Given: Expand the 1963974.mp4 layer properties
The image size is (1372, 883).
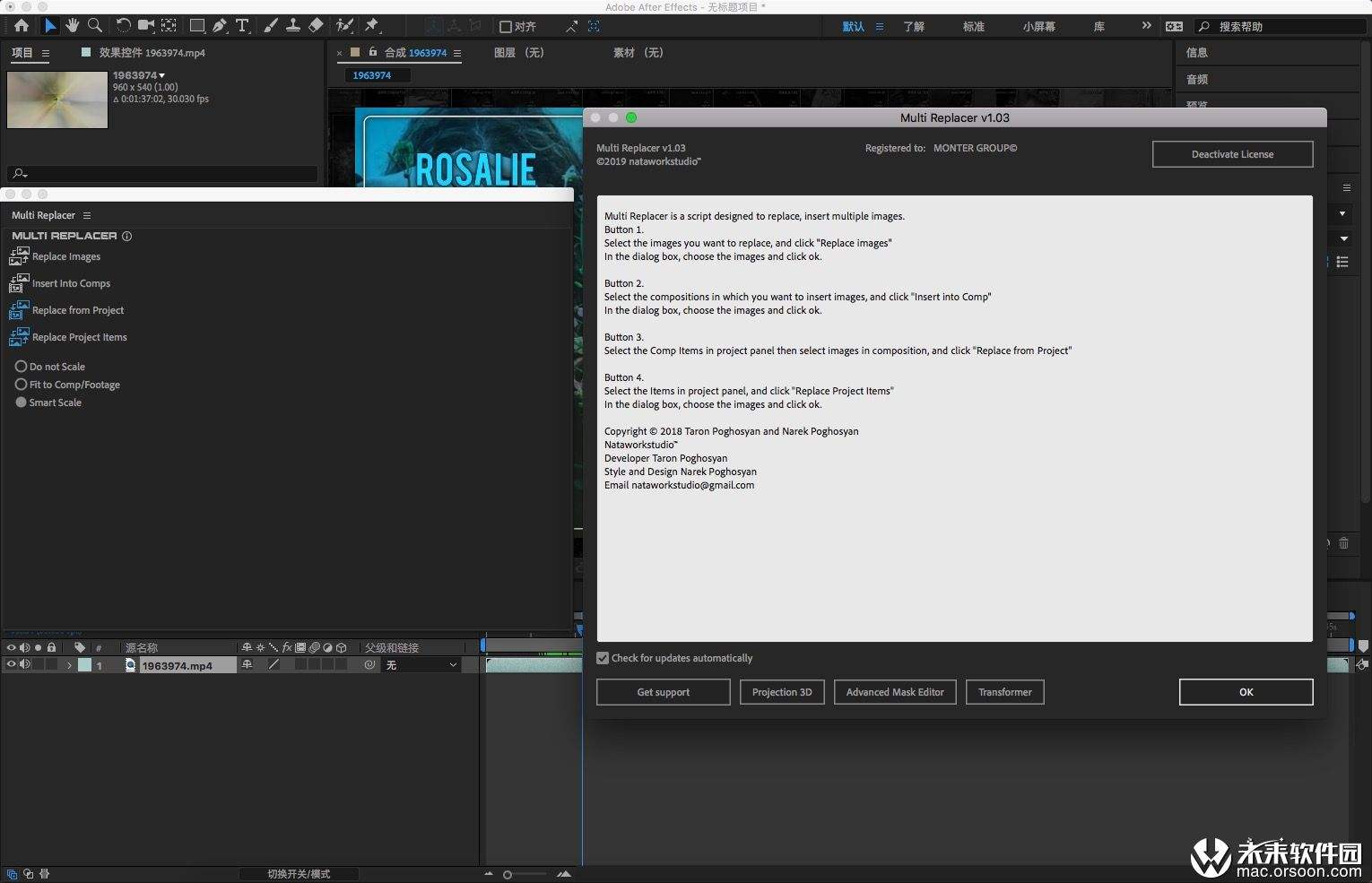Looking at the screenshot, I should [69, 665].
